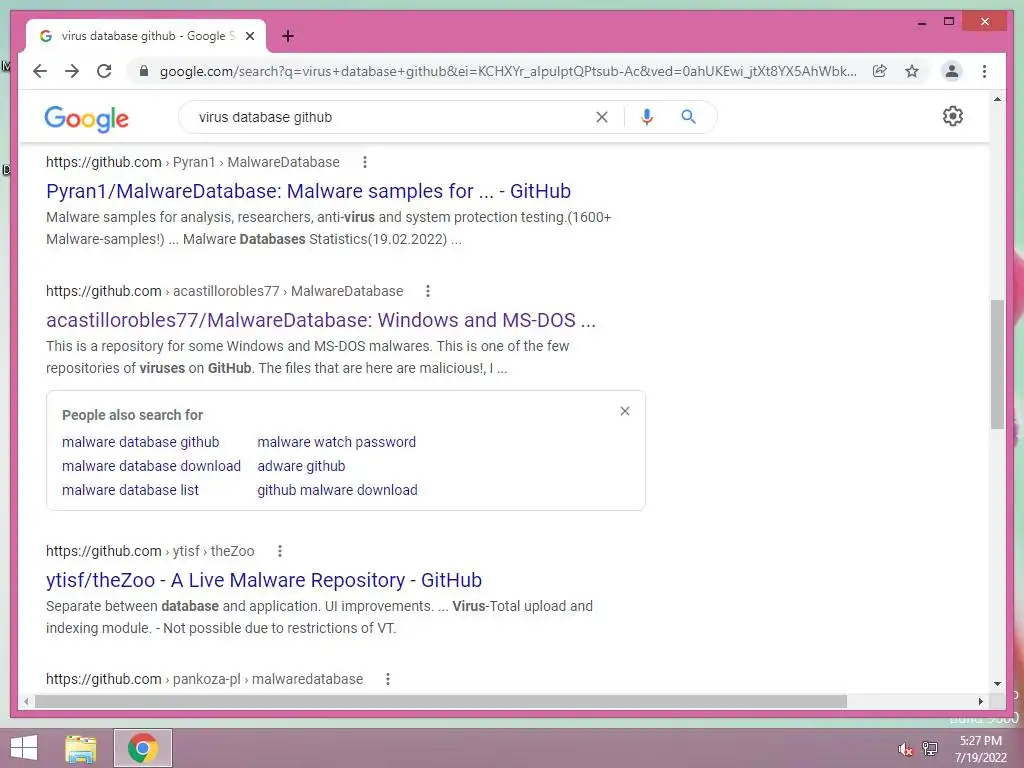Open the network tray icon
1024x768 pixels.
point(930,748)
